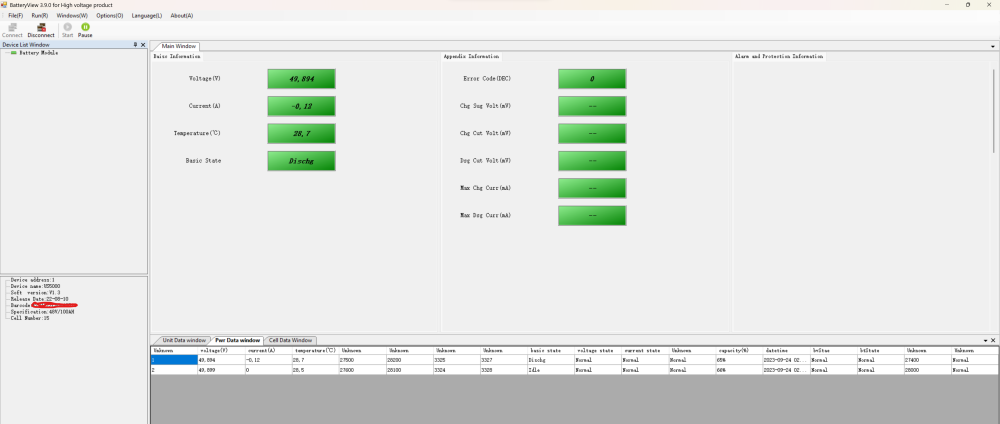This screenshot has height=424, width=1000.
Task: Select the Main Window tab
Action: [179, 47]
